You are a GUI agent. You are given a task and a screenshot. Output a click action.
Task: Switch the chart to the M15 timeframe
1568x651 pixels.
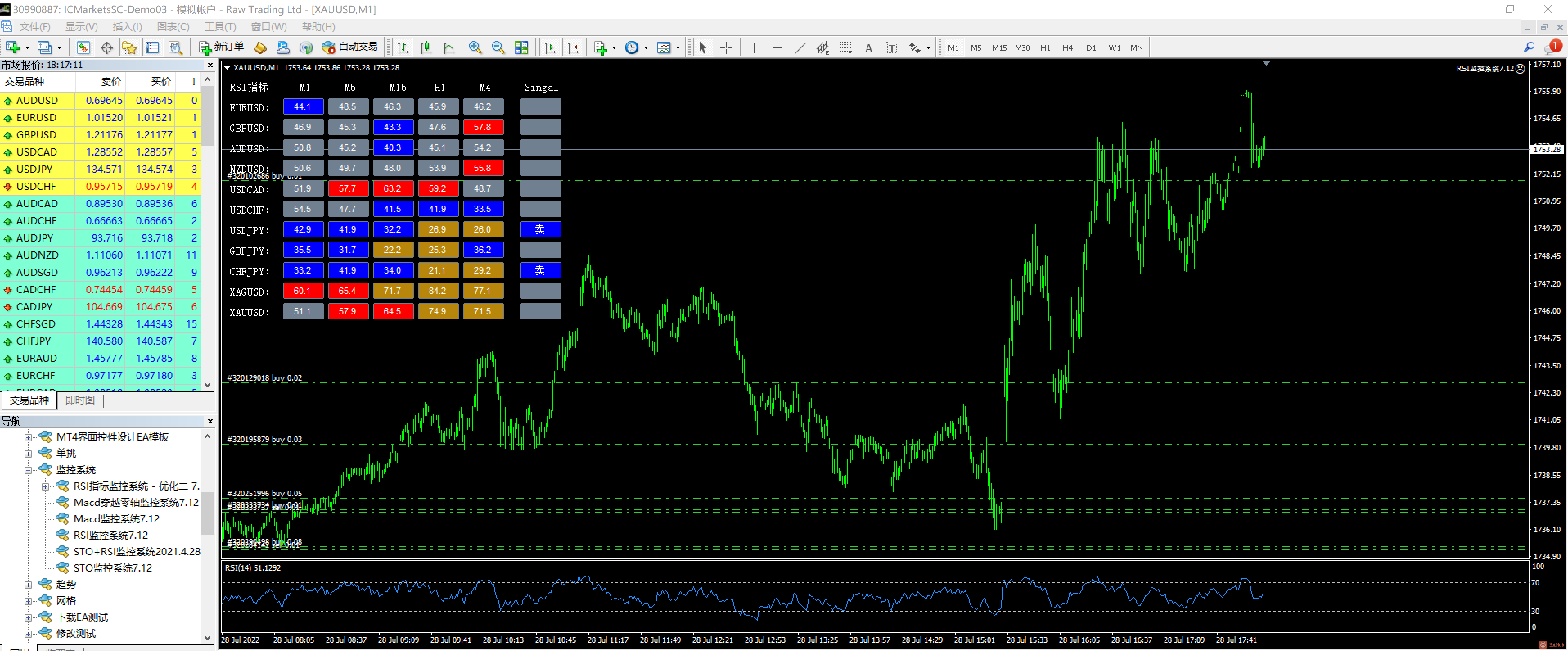pyautogui.click(x=999, y=47)
